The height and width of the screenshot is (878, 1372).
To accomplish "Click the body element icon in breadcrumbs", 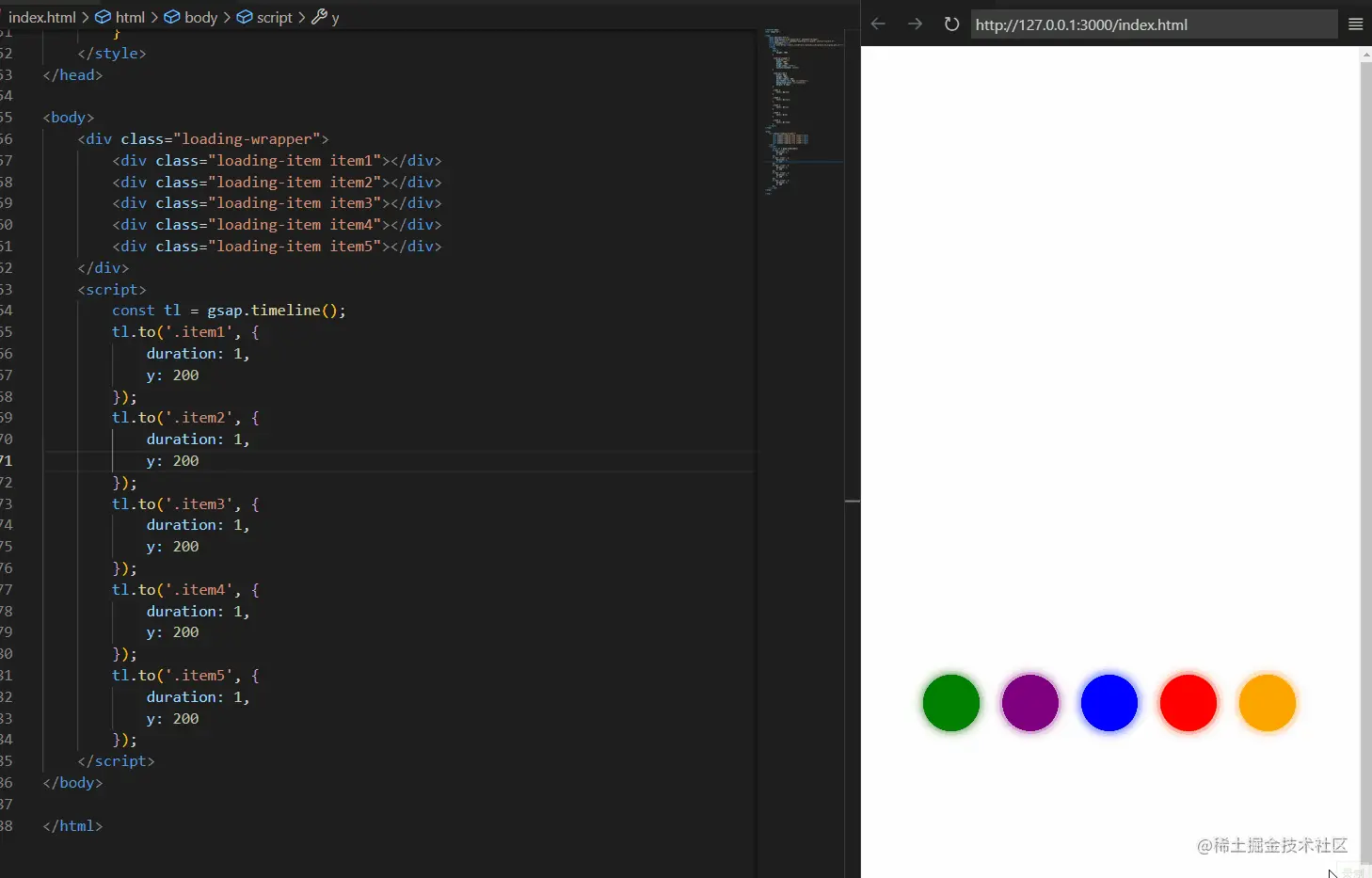I will 170,17.
